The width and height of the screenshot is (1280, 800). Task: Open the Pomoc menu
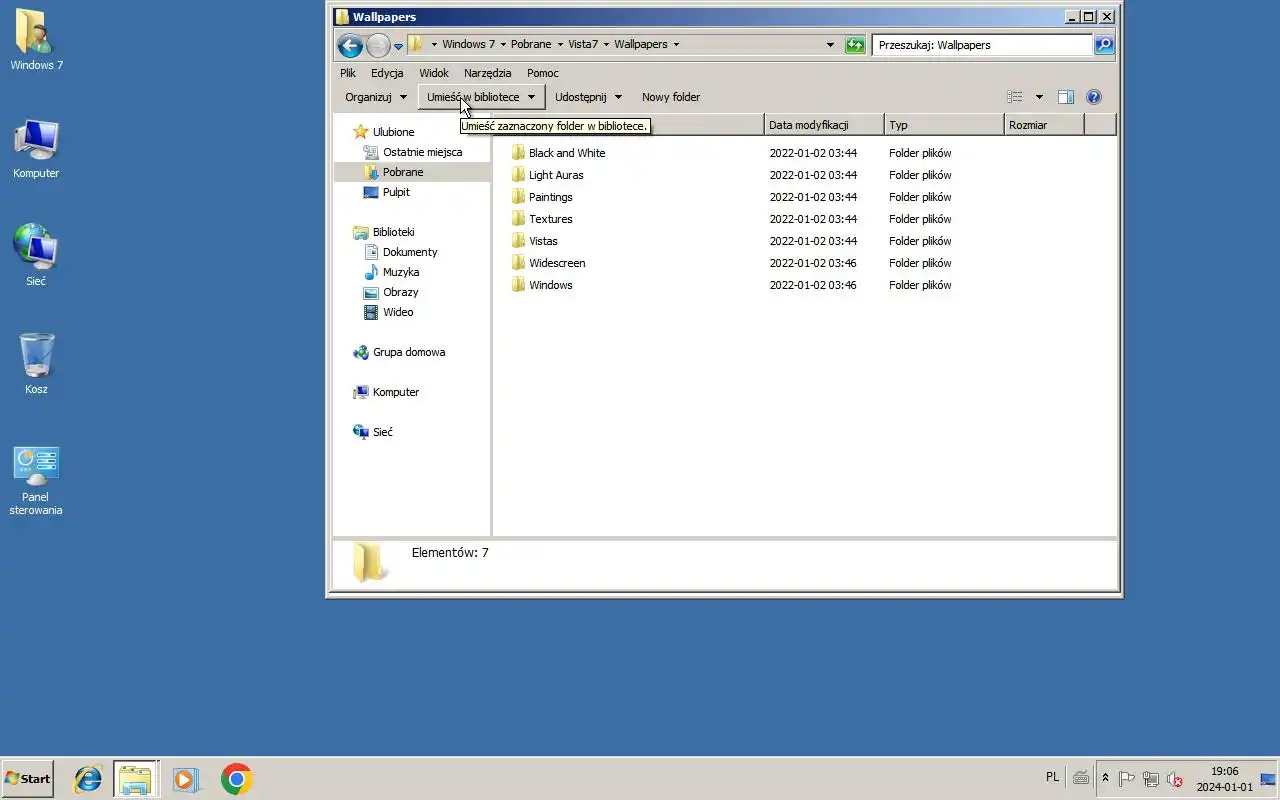click(x=543, y=73)
